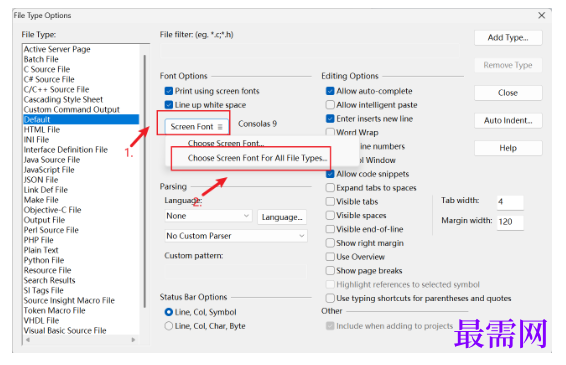Select Cascading Style Sheet file type
This screenshot has height=365, width=566.
[81, 99]
